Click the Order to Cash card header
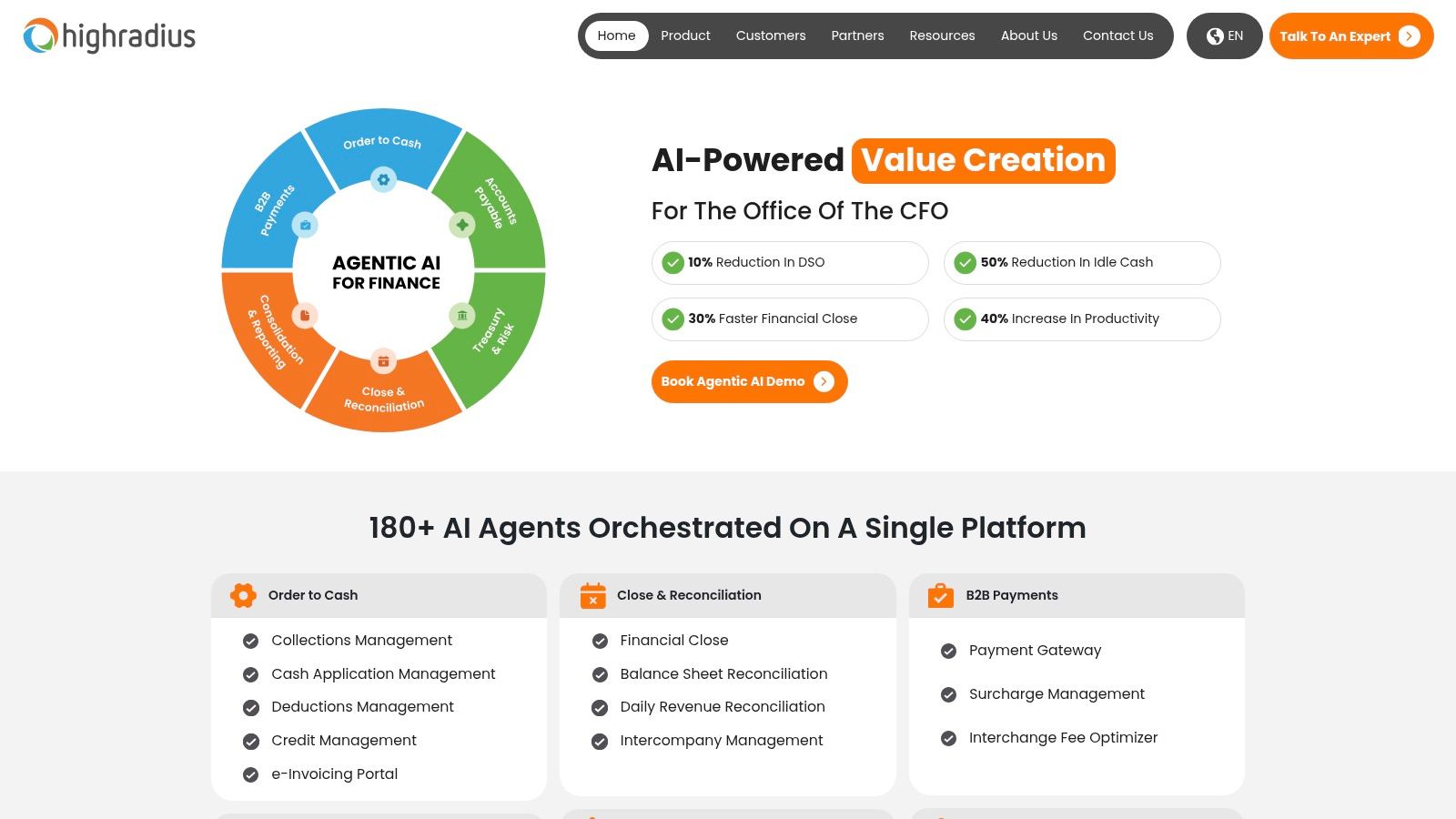The image size is (1456, 819). (x=379, y=595)
